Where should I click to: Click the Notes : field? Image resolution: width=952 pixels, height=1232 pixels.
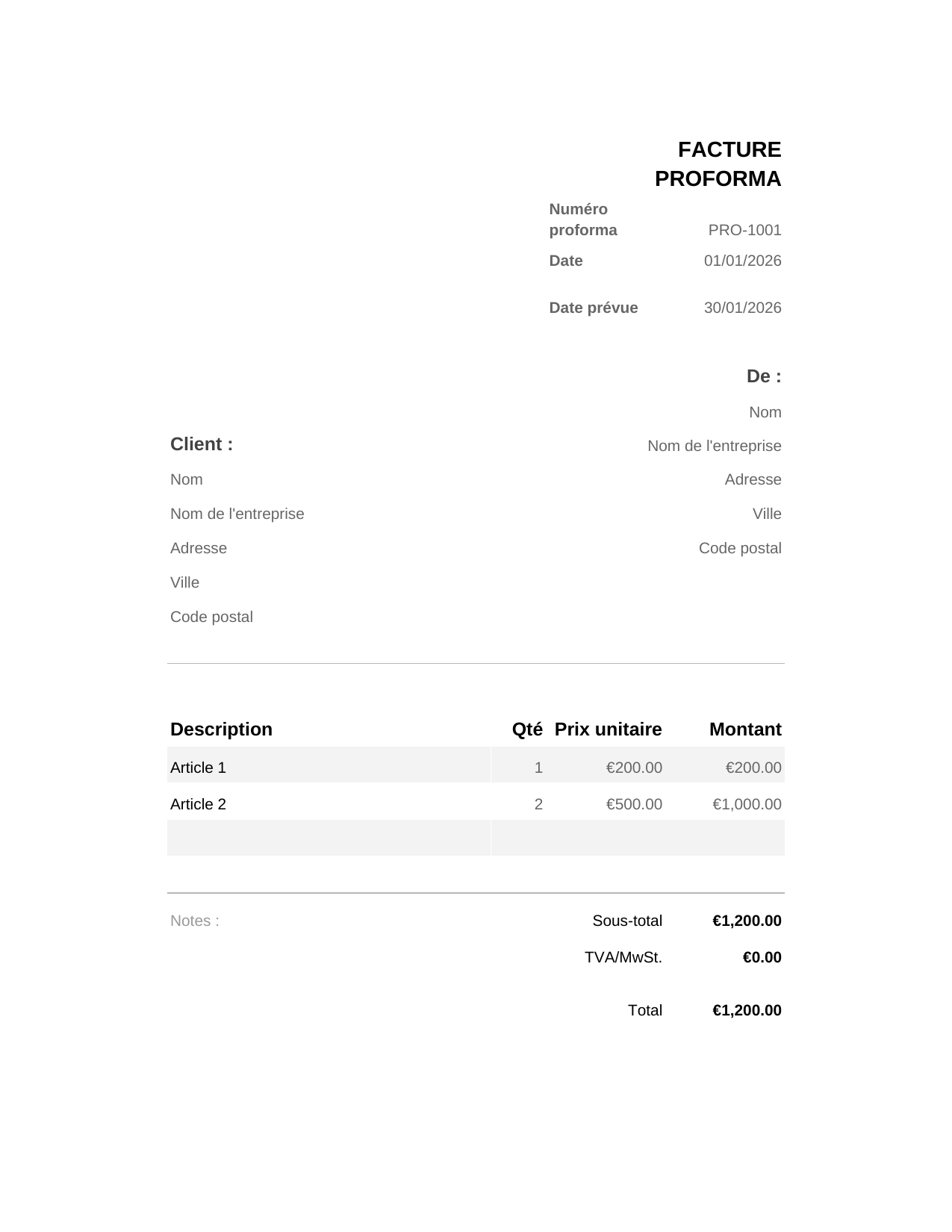click(195, 921)
